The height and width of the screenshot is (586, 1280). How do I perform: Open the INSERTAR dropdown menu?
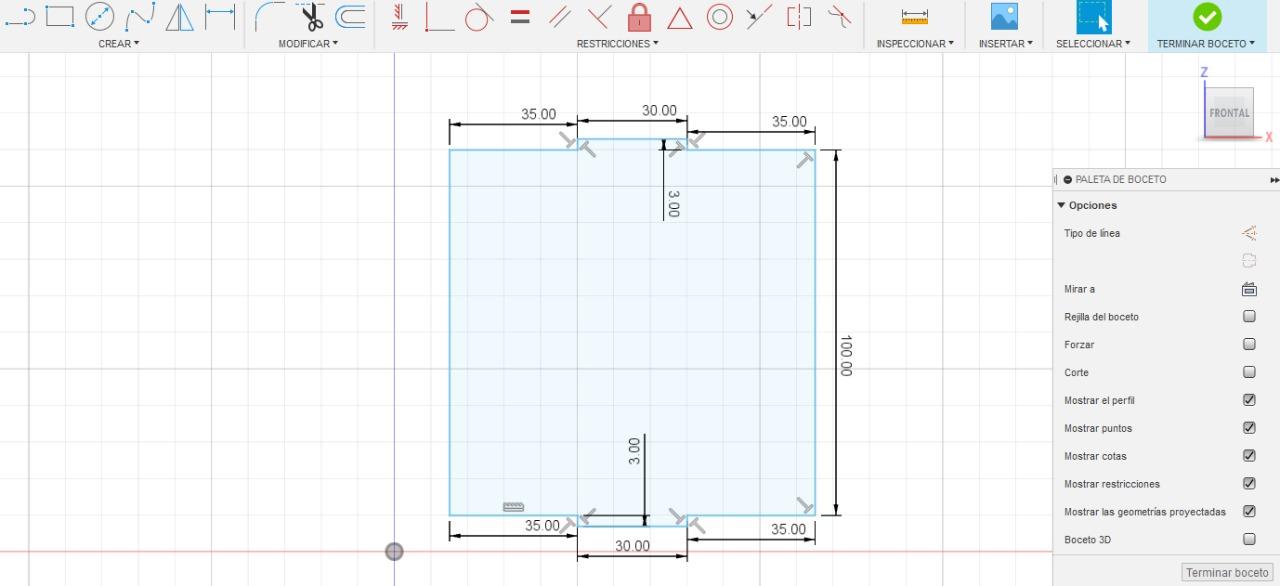click(x=1005, y=44)
